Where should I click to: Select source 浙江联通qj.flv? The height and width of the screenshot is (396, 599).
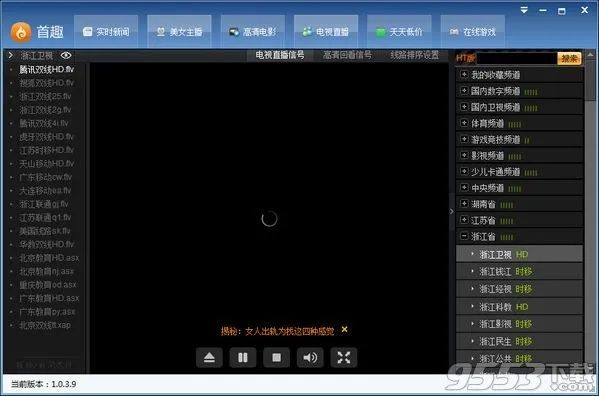click(x=44, y=204)
